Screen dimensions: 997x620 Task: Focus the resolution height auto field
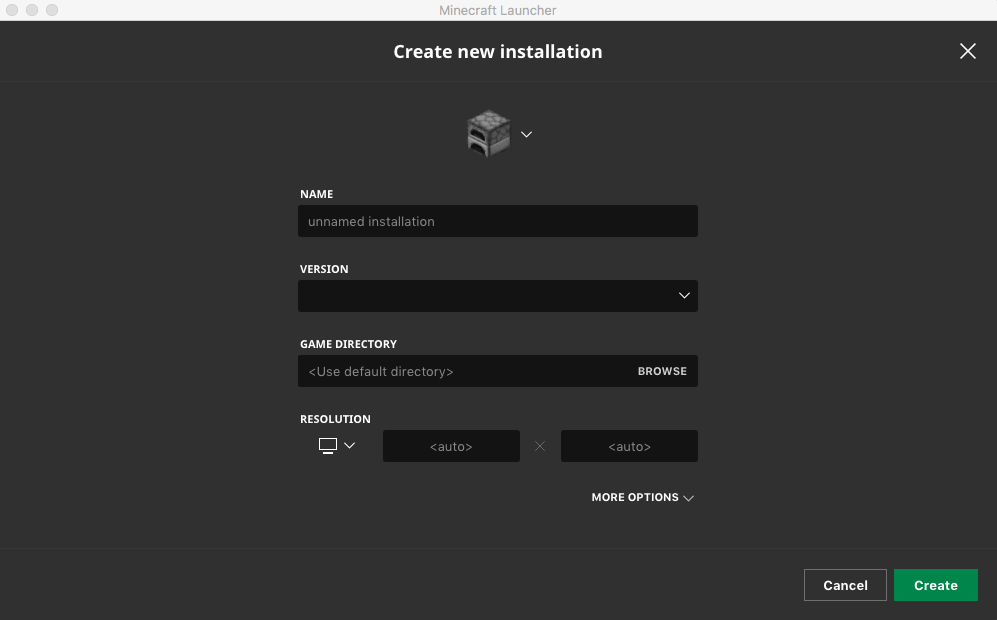(629, 446)
